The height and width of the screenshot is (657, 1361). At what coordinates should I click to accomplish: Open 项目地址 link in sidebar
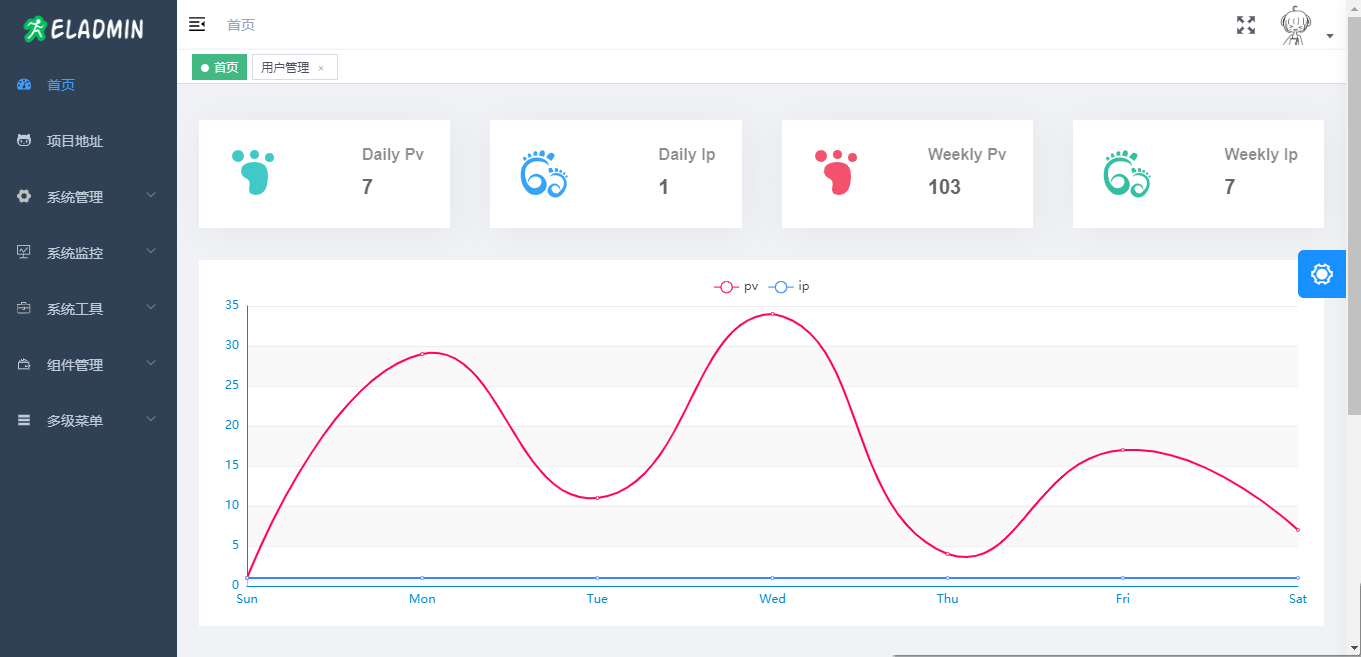pos(75,141)
